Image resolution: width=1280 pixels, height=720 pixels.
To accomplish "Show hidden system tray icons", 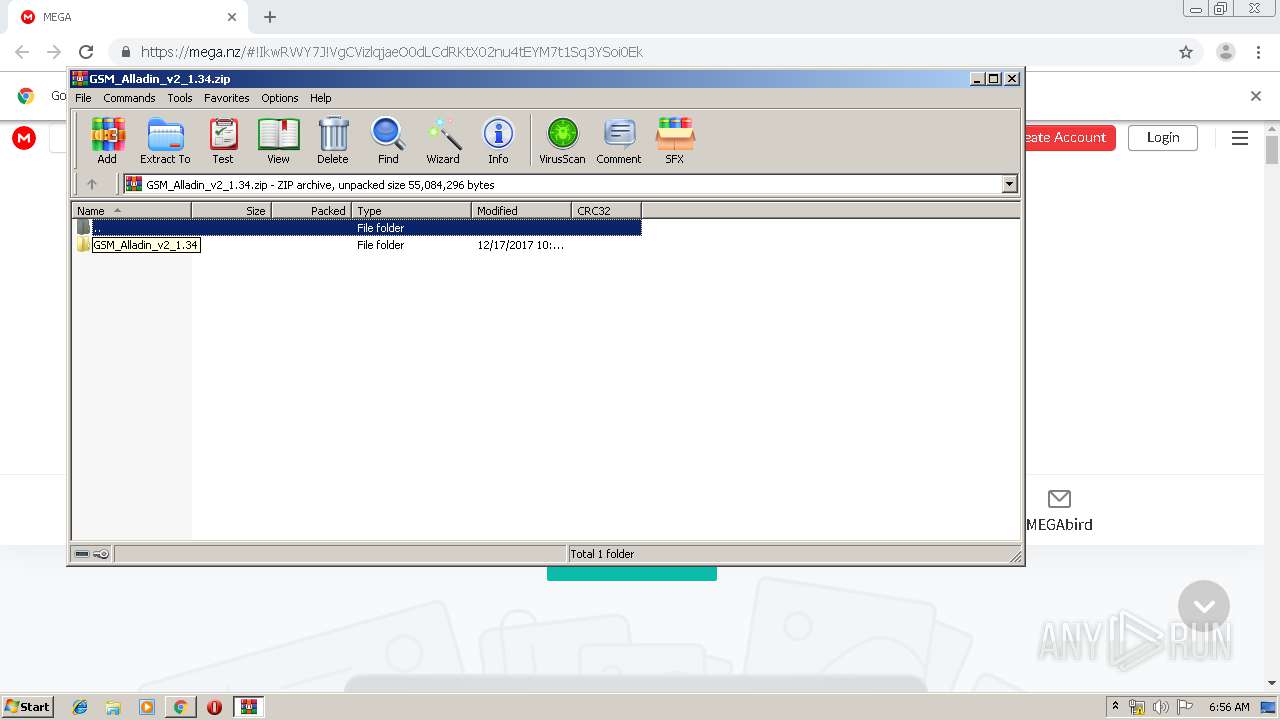I will (1115, 707).
